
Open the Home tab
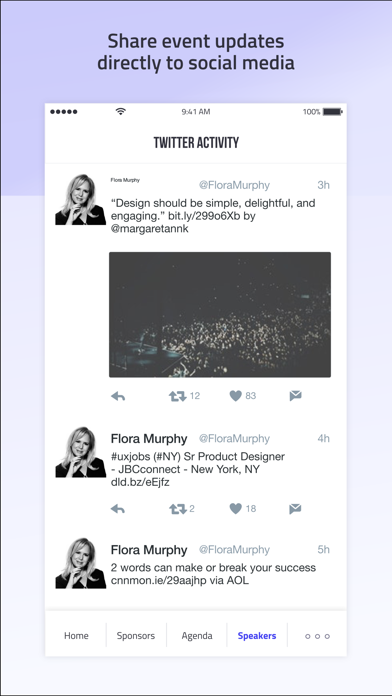(76, 636)
